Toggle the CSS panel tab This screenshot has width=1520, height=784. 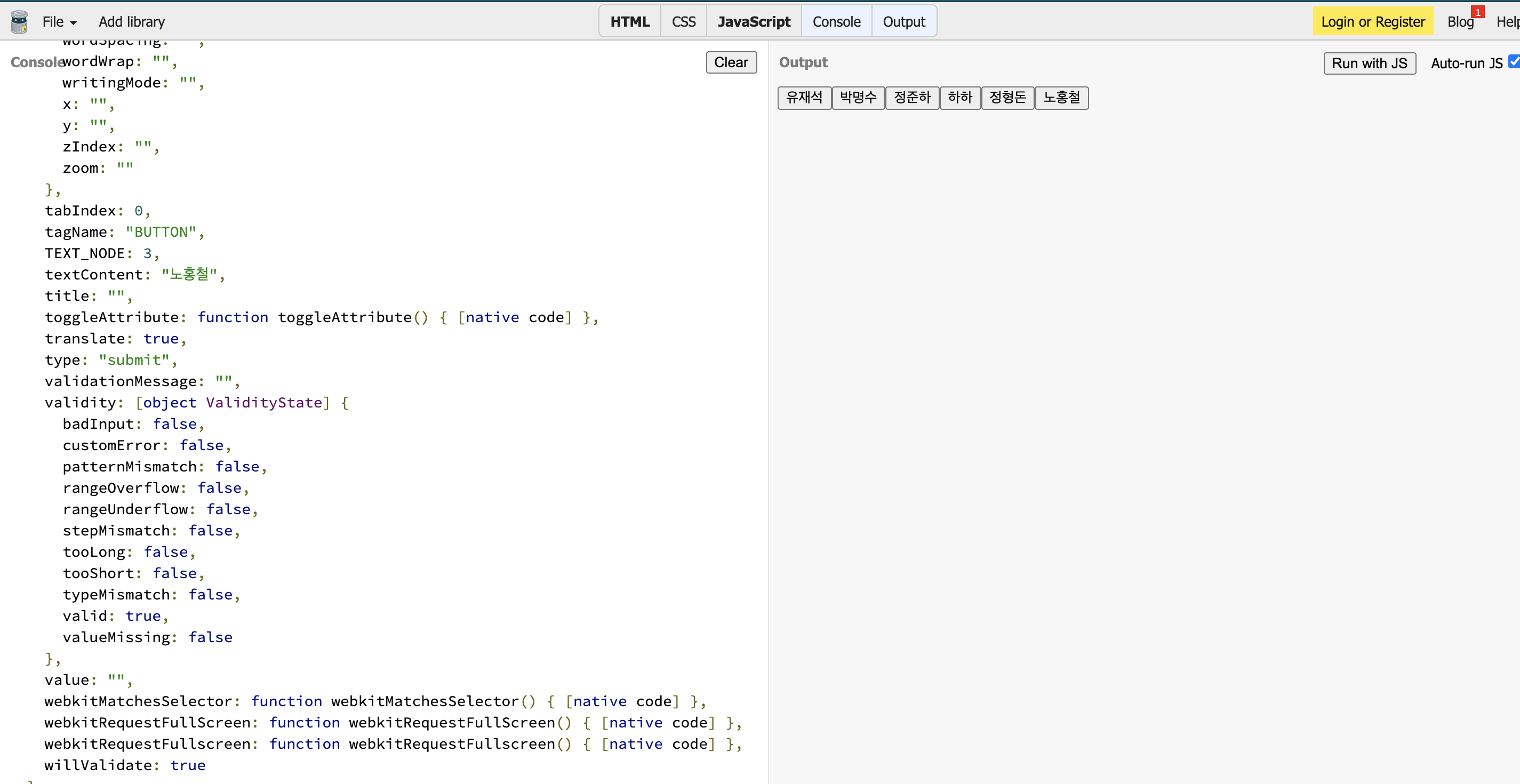683,22
